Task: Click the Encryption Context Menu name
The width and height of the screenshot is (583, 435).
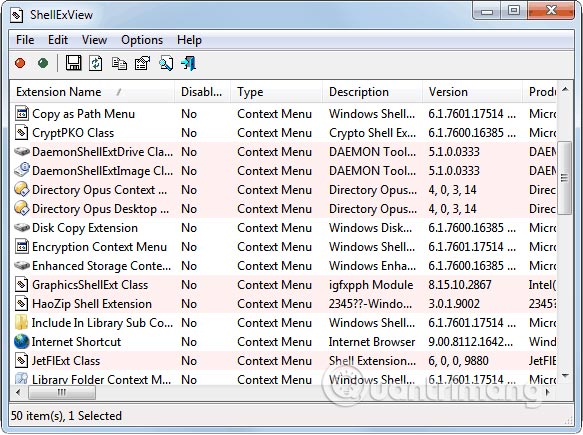Action: pos(99,247)
